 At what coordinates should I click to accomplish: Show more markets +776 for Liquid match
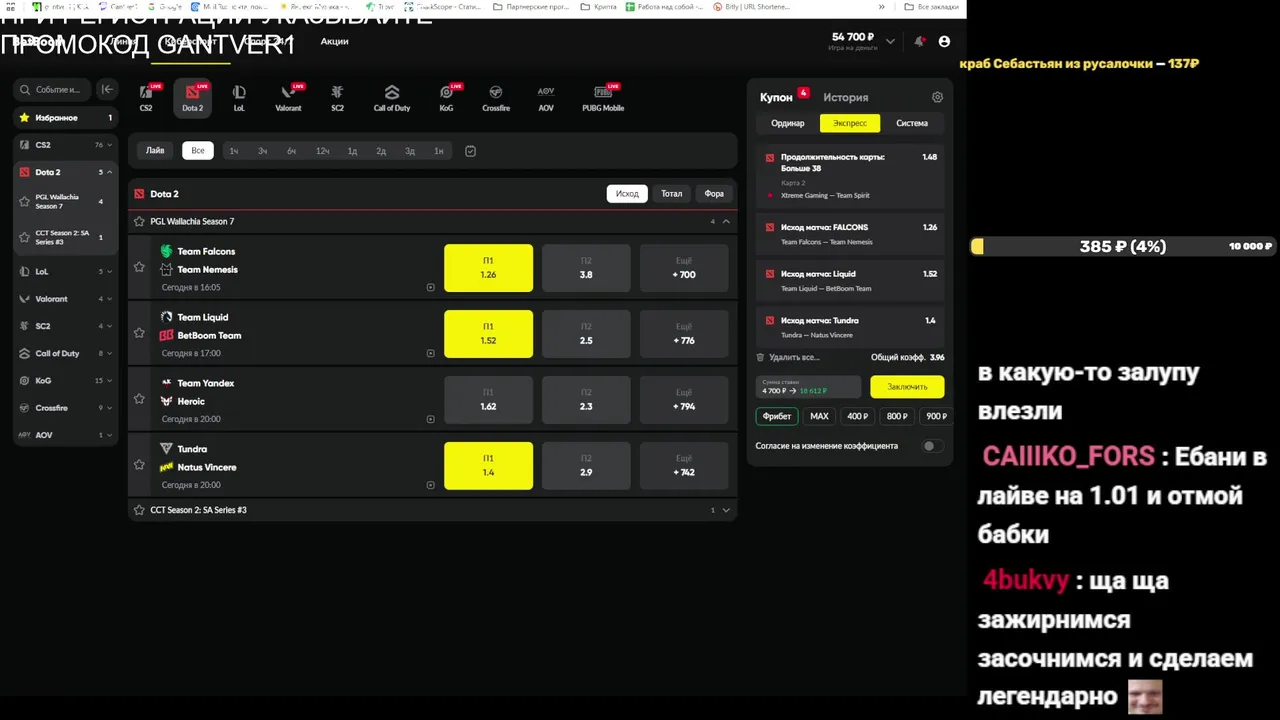click(x=684, y=334)
